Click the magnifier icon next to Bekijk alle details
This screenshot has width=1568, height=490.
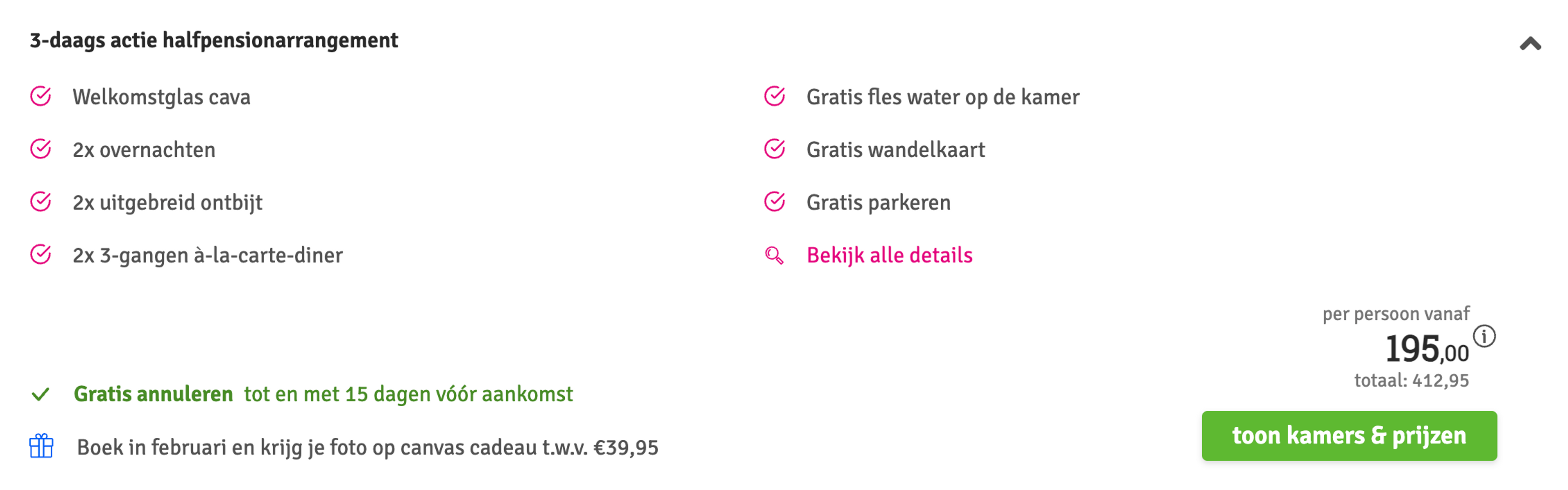click(774, 256)
